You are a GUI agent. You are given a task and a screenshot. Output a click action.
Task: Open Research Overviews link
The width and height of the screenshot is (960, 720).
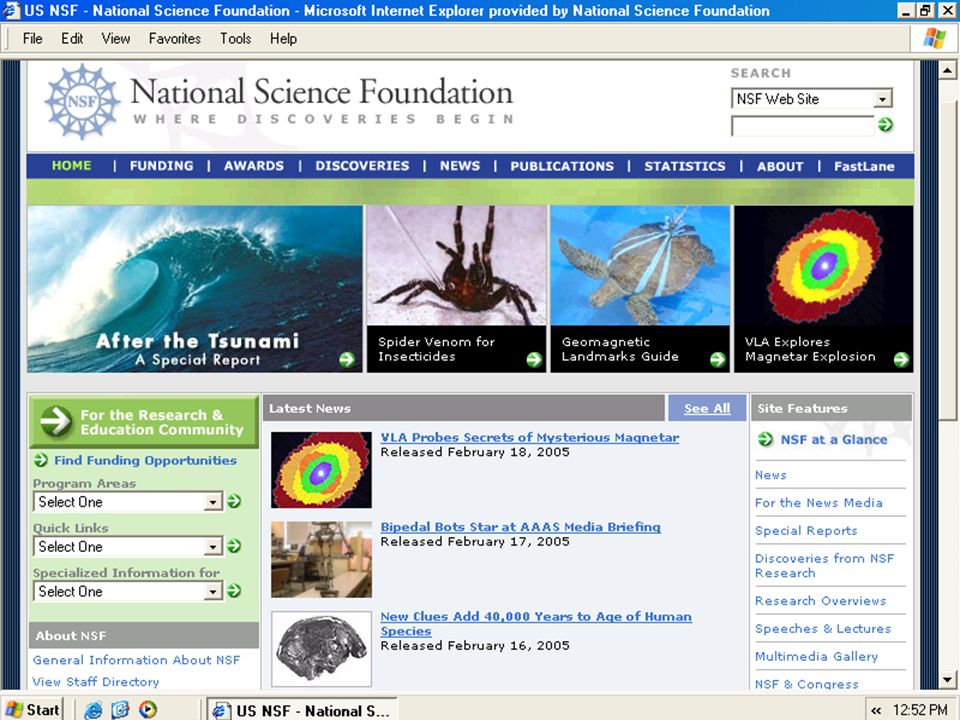coord(820,601)
